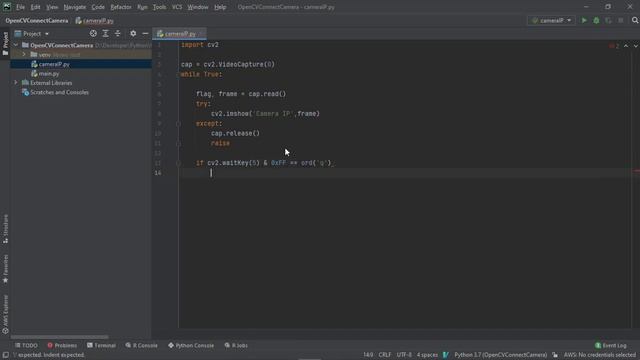Run the cameraIP configuration
The height and width of the screenshot is (360, 640).
584,20
